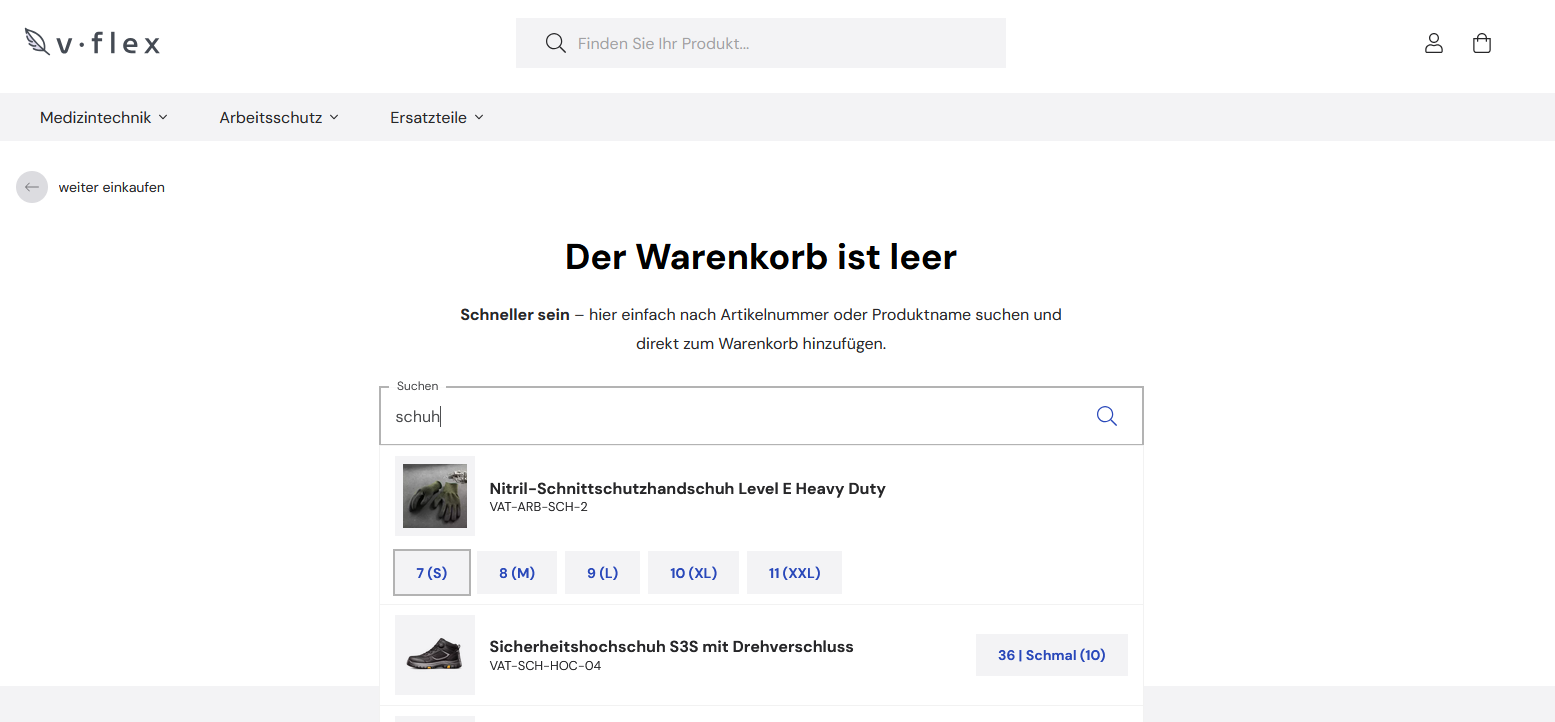Viewport: 1555px width, 722px height.
Task: Click the weiter einkaufen link
Action: pyautogui.click(x=112, y=187)
